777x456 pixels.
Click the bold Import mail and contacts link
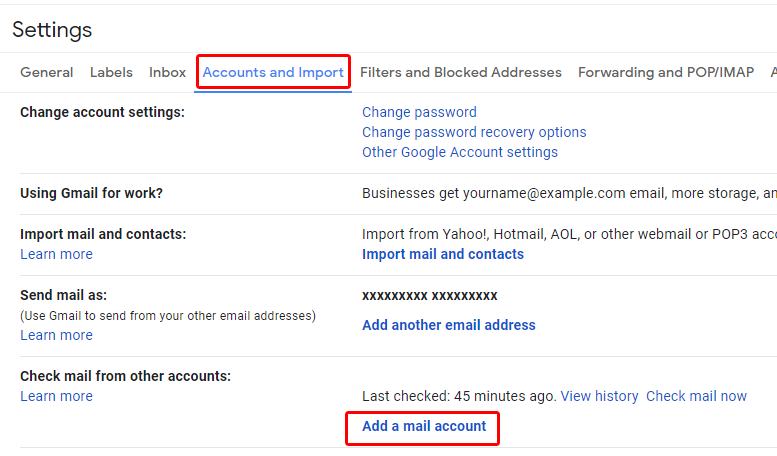[443, 254]
